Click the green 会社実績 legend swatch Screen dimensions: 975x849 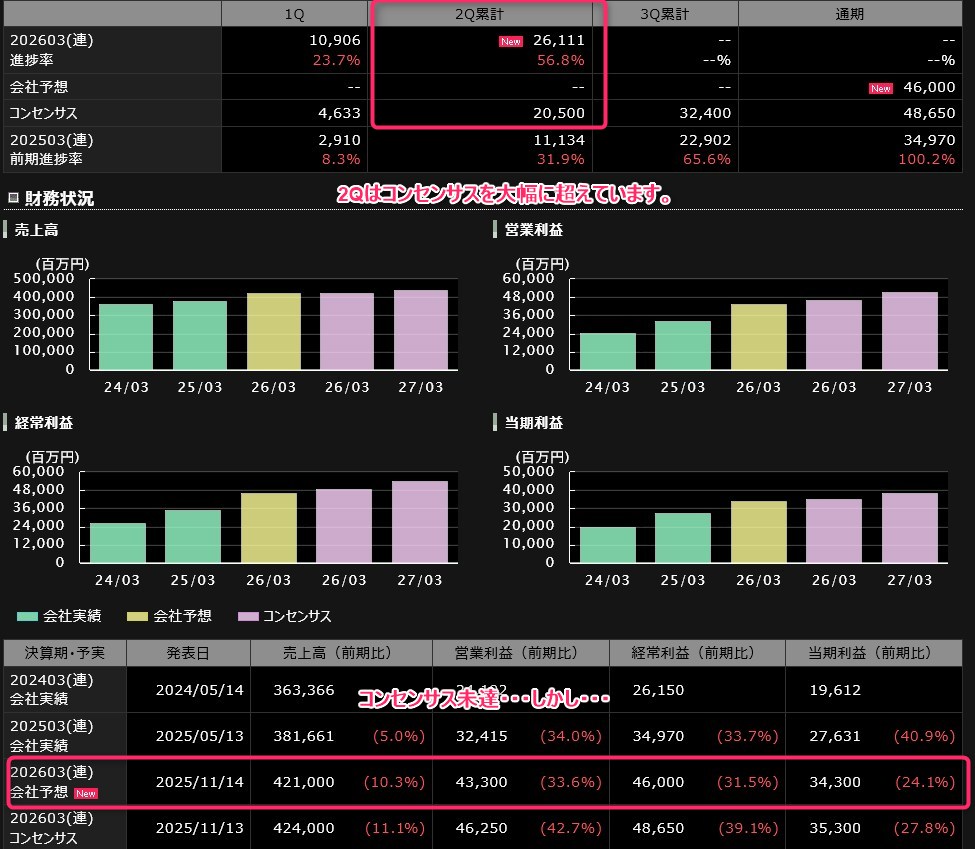coord(27,616)
